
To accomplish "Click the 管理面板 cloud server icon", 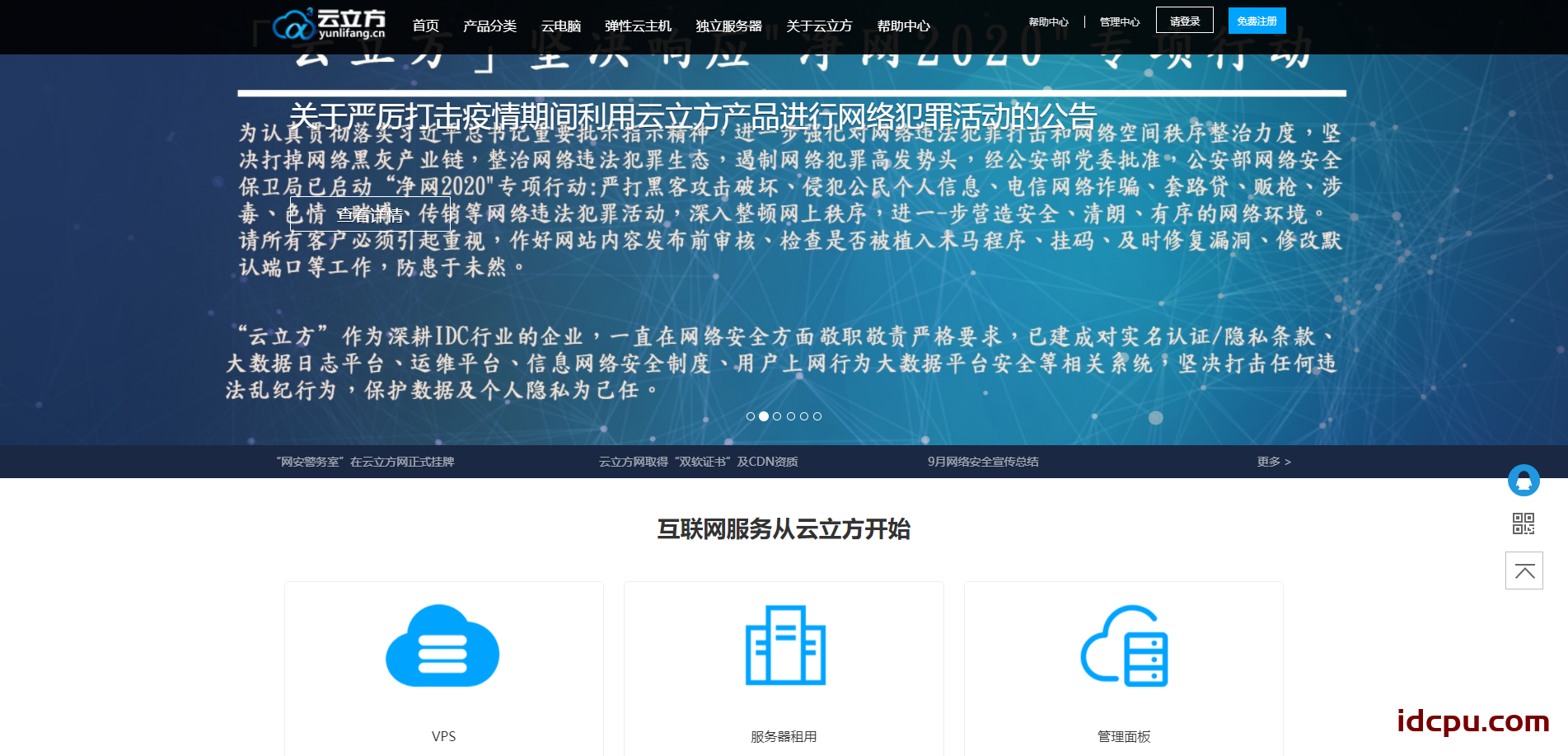I will (x=1125, y=646).
